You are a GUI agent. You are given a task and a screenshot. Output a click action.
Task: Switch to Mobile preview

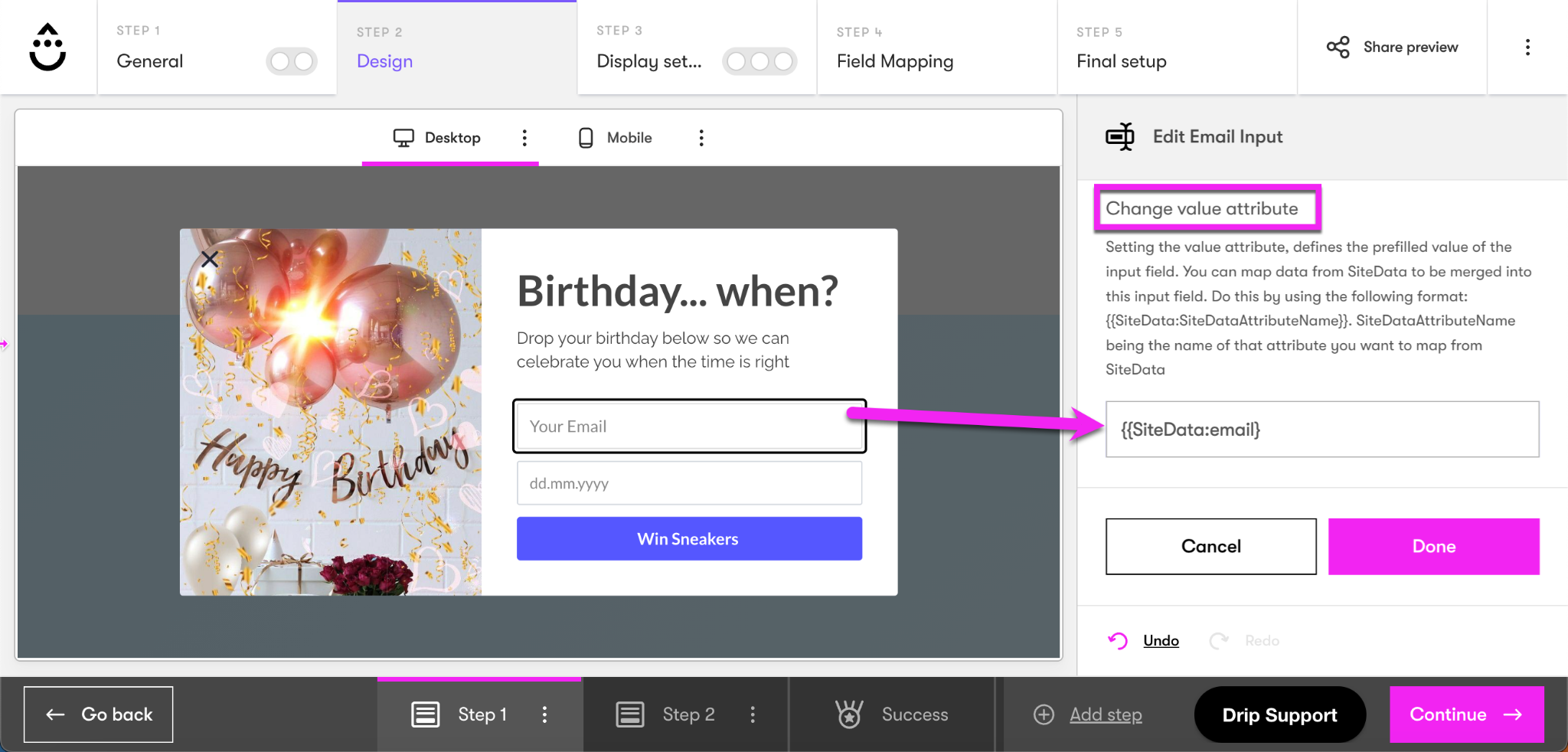coord(585,137)
